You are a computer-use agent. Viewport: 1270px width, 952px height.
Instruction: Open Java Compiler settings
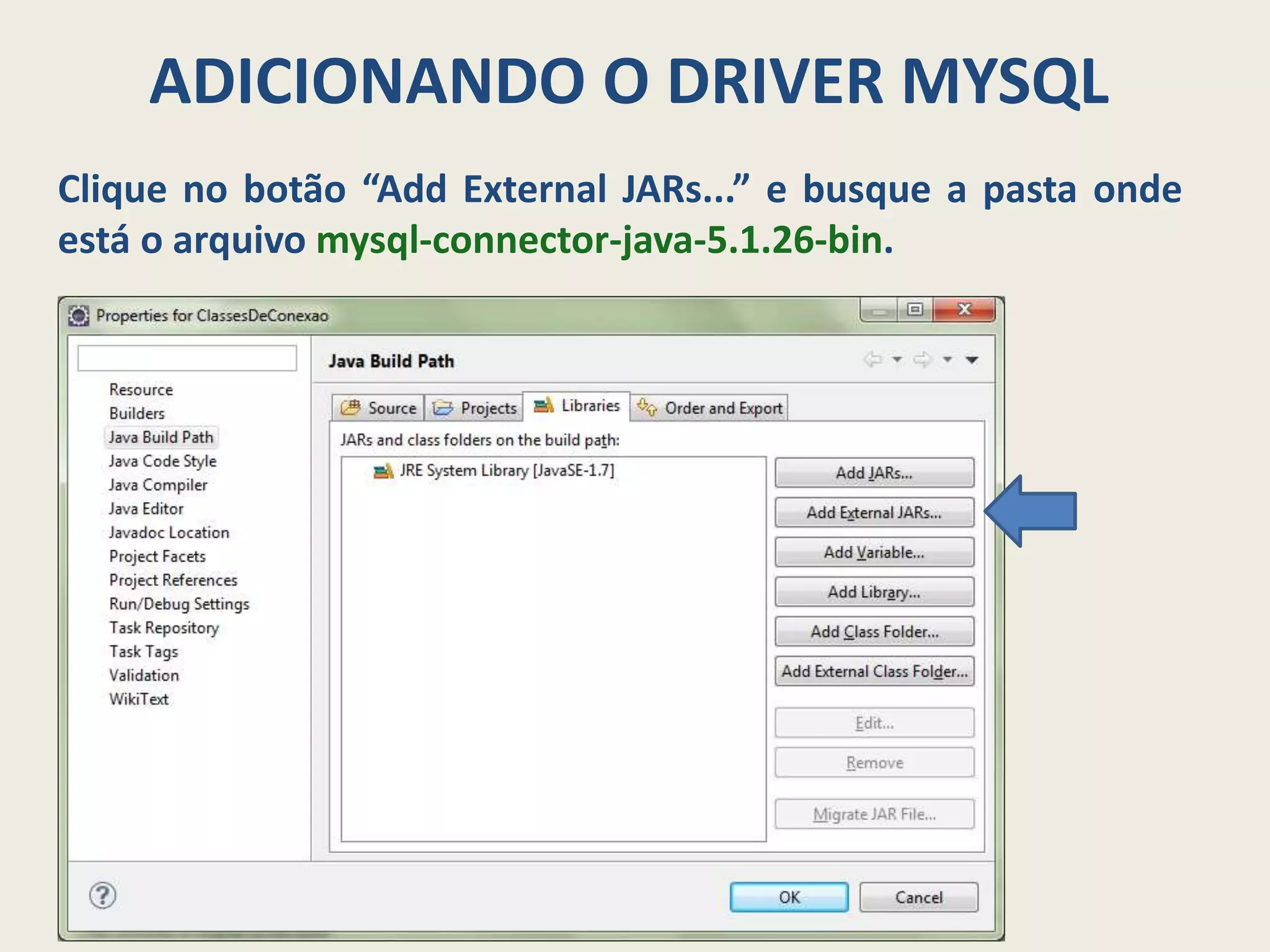158,485
